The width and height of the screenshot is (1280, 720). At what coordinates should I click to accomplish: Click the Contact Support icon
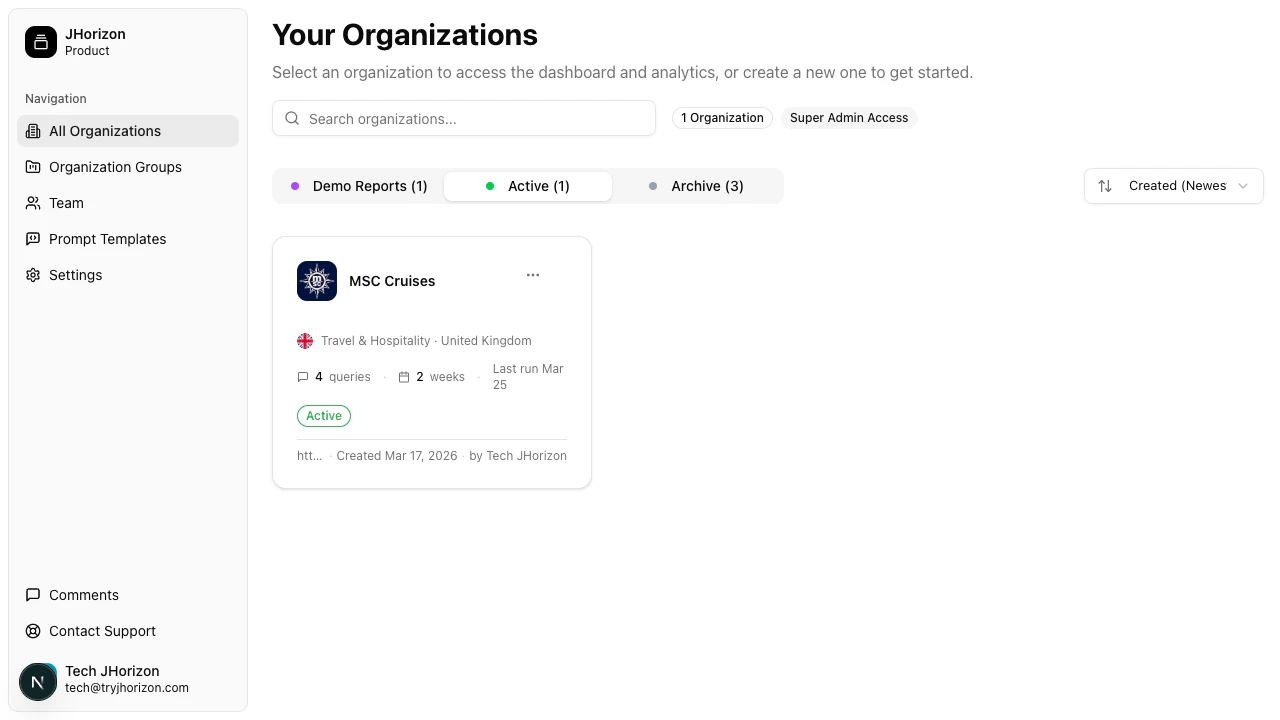click(33, 631)
